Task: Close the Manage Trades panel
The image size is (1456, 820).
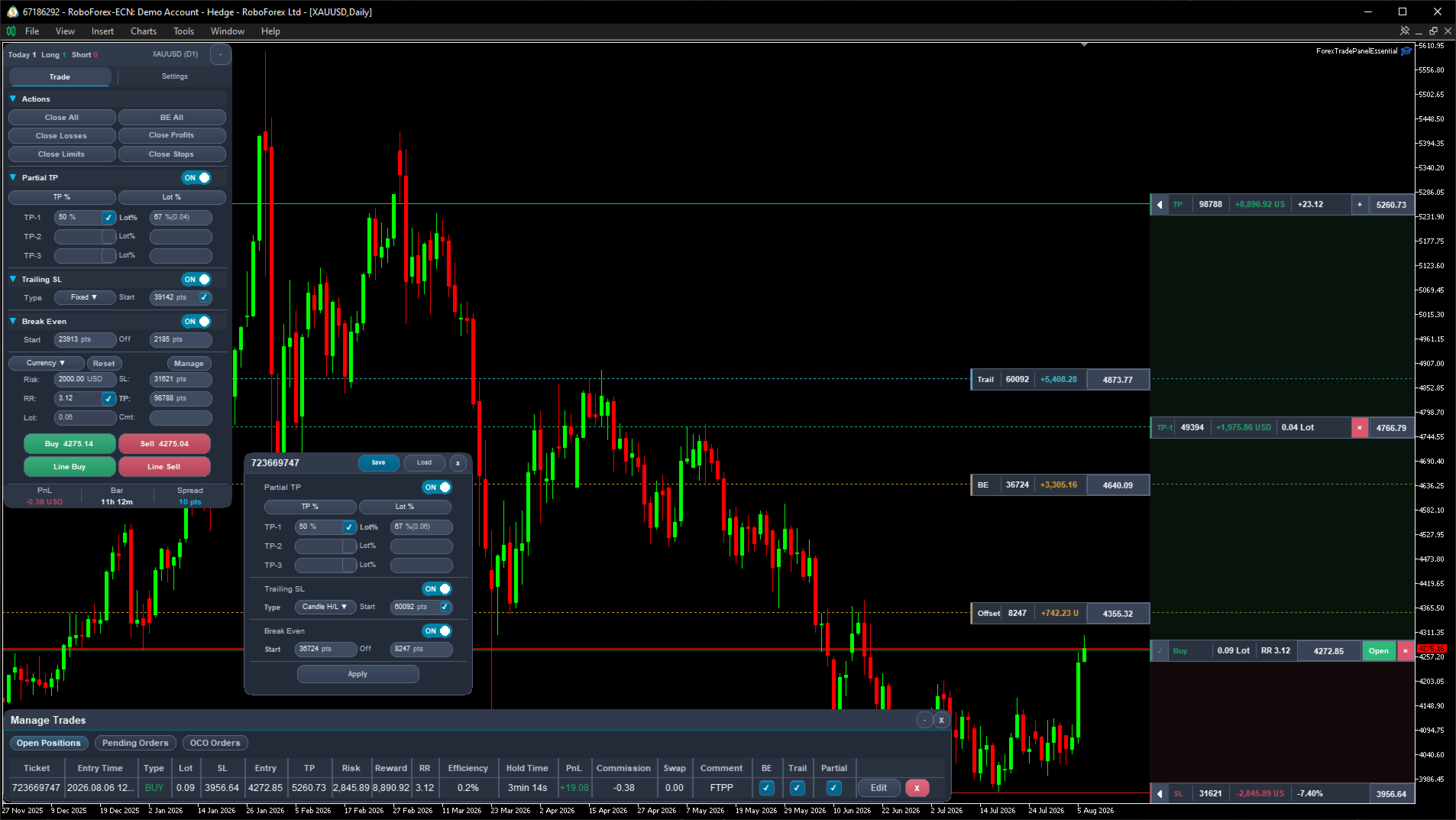Action: tap(942, 720)
